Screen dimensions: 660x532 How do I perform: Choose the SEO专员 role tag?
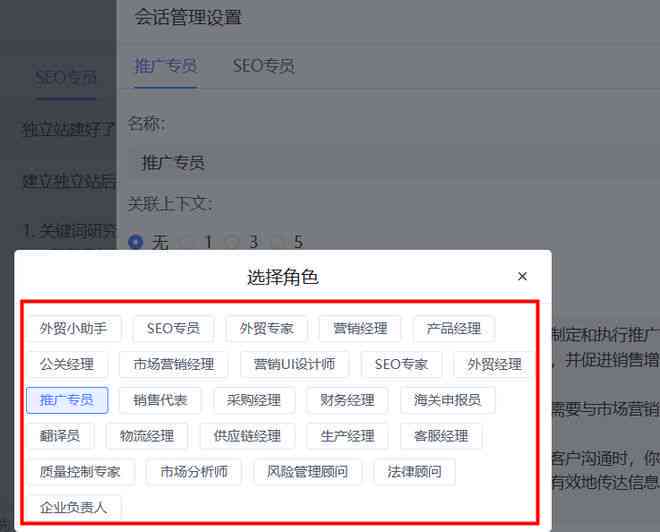click(x=173, y=328)
